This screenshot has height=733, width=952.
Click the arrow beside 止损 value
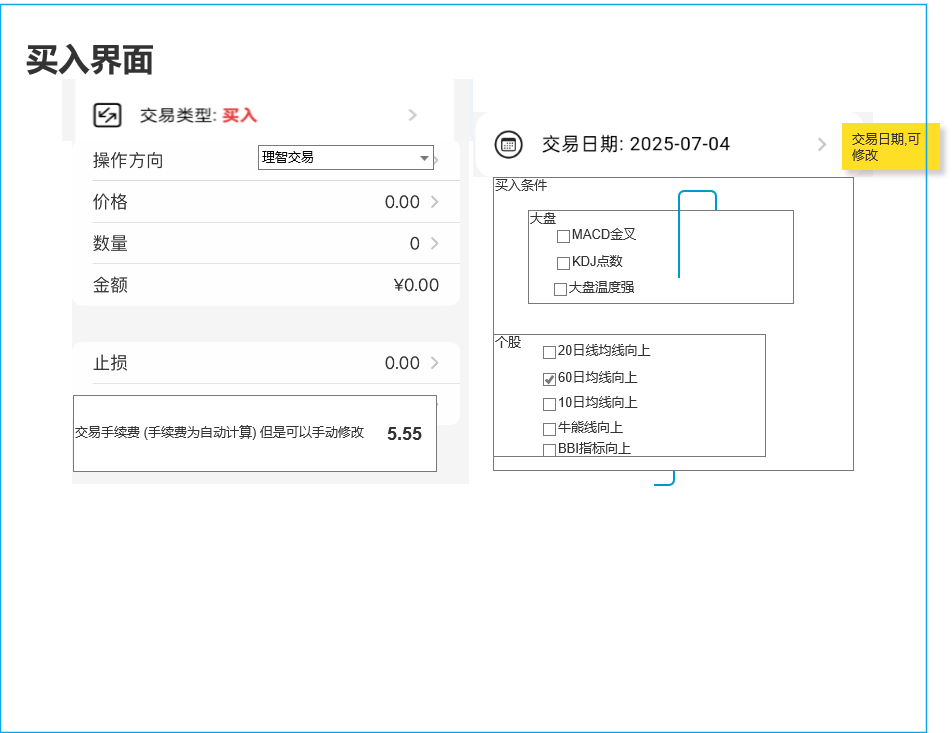(x=435, y=363)
